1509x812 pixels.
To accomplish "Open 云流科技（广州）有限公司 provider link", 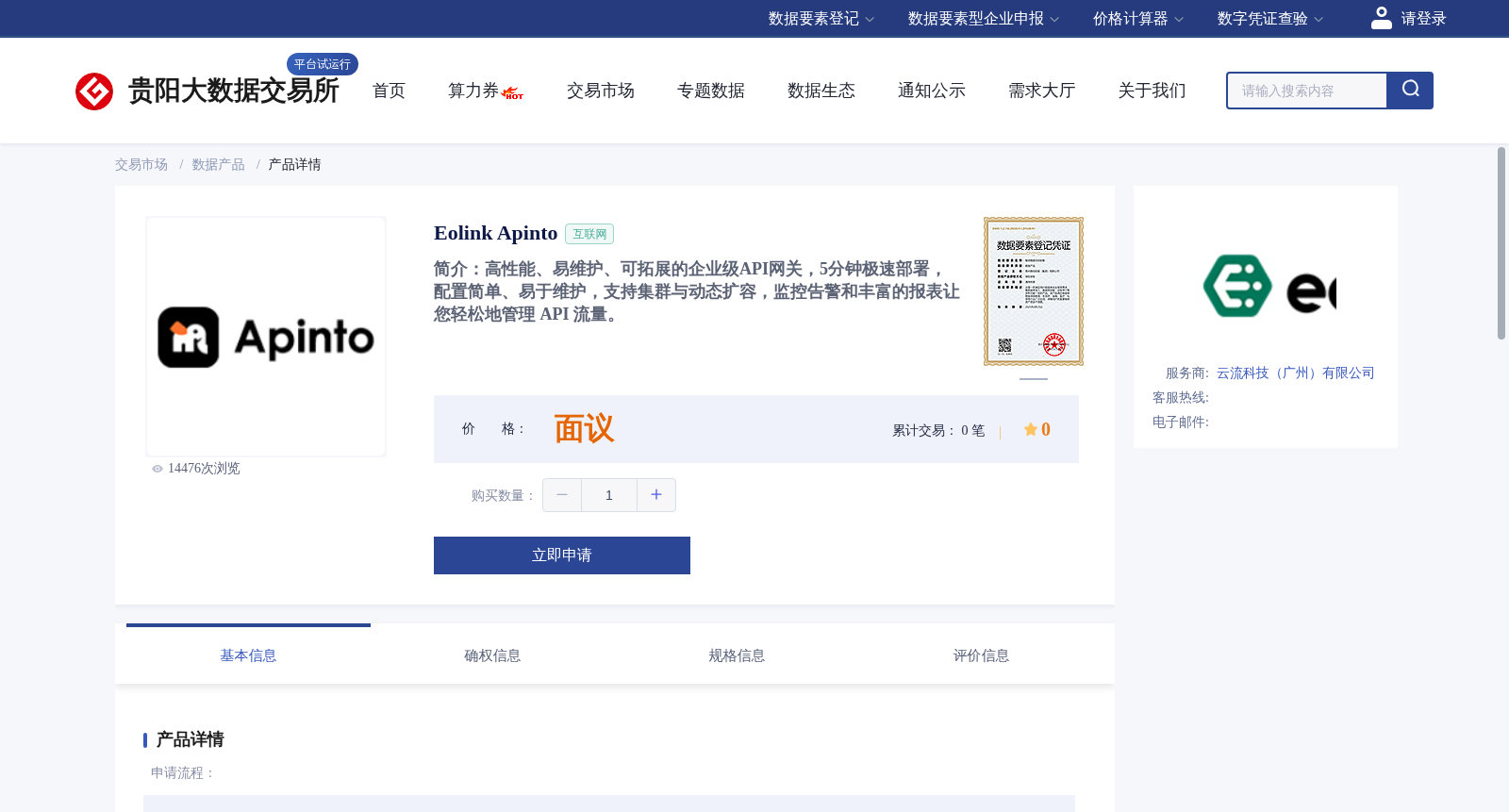I will [x=1295, y=373].
